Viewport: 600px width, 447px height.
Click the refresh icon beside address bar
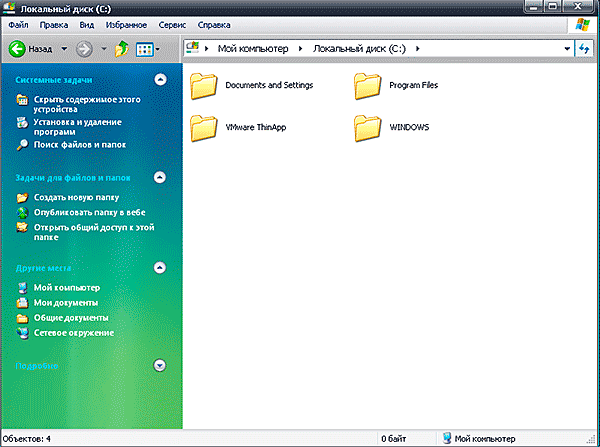tap(585, 48)
